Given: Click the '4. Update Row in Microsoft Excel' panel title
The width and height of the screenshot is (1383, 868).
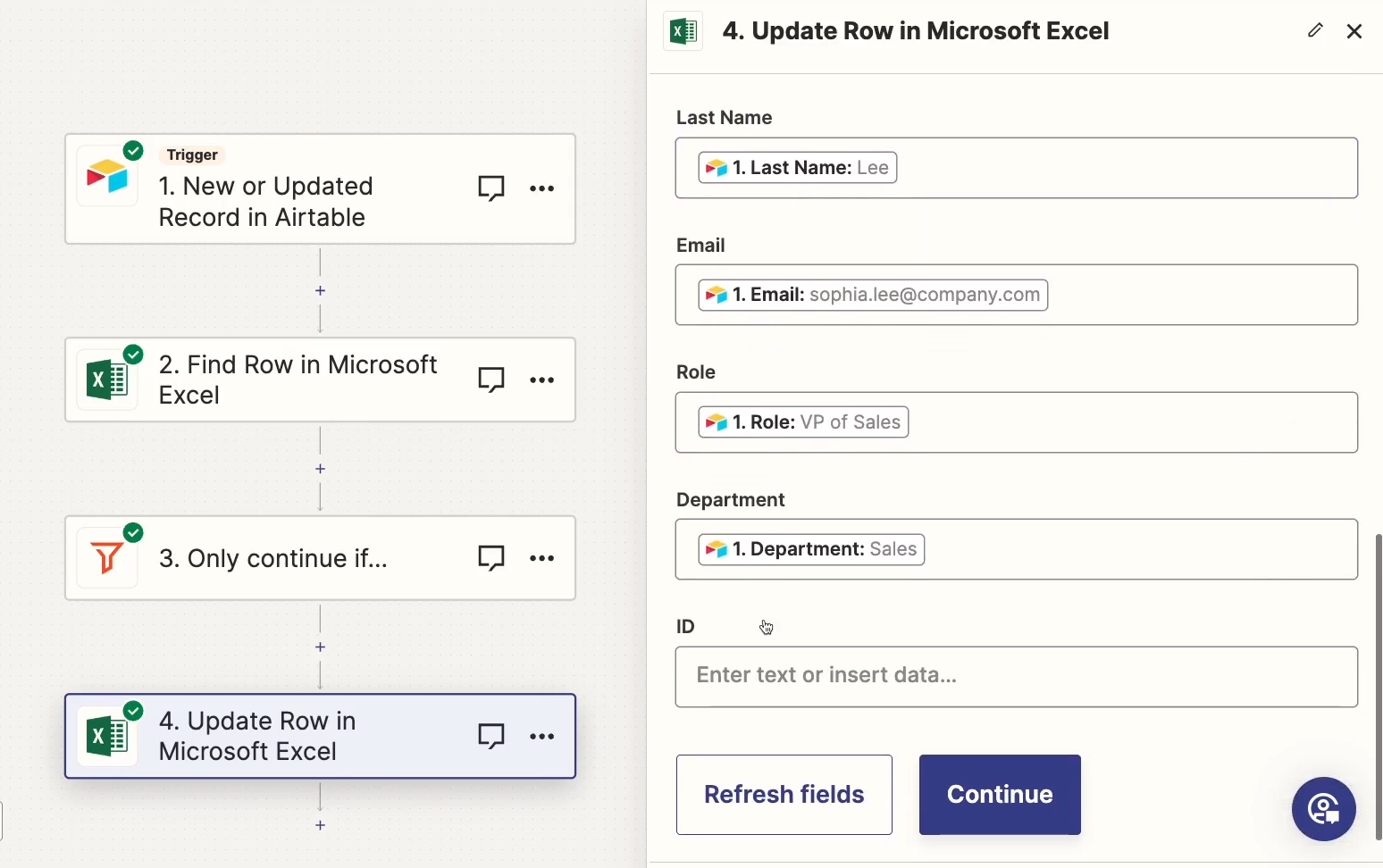Looking at the screenshot, I should [x=916, y=31].
